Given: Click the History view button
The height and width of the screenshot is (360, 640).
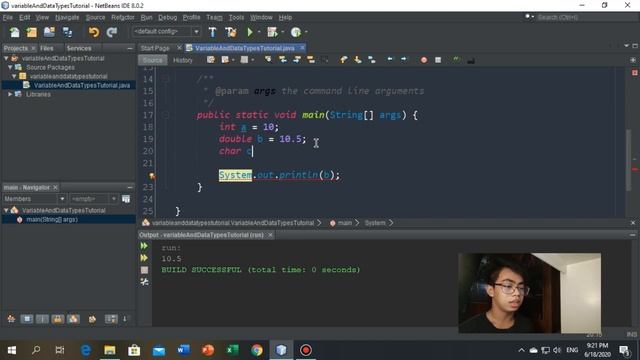Looking at the screenshot, I should 183,60.
